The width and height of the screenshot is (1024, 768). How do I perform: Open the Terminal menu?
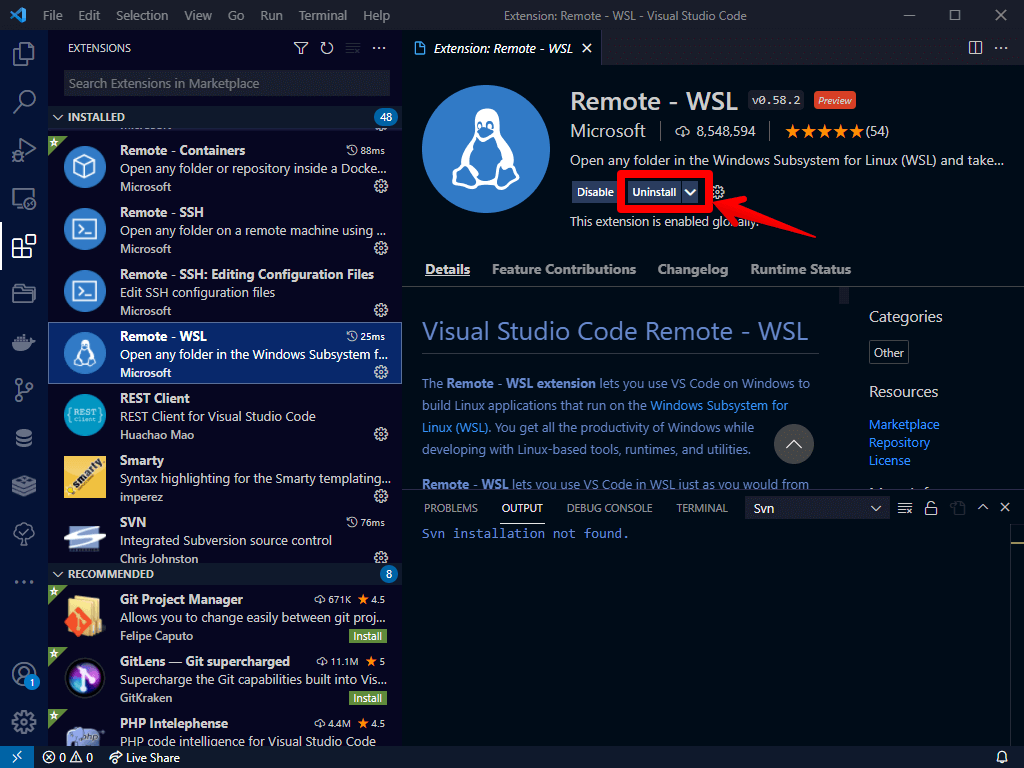[322, 15]
